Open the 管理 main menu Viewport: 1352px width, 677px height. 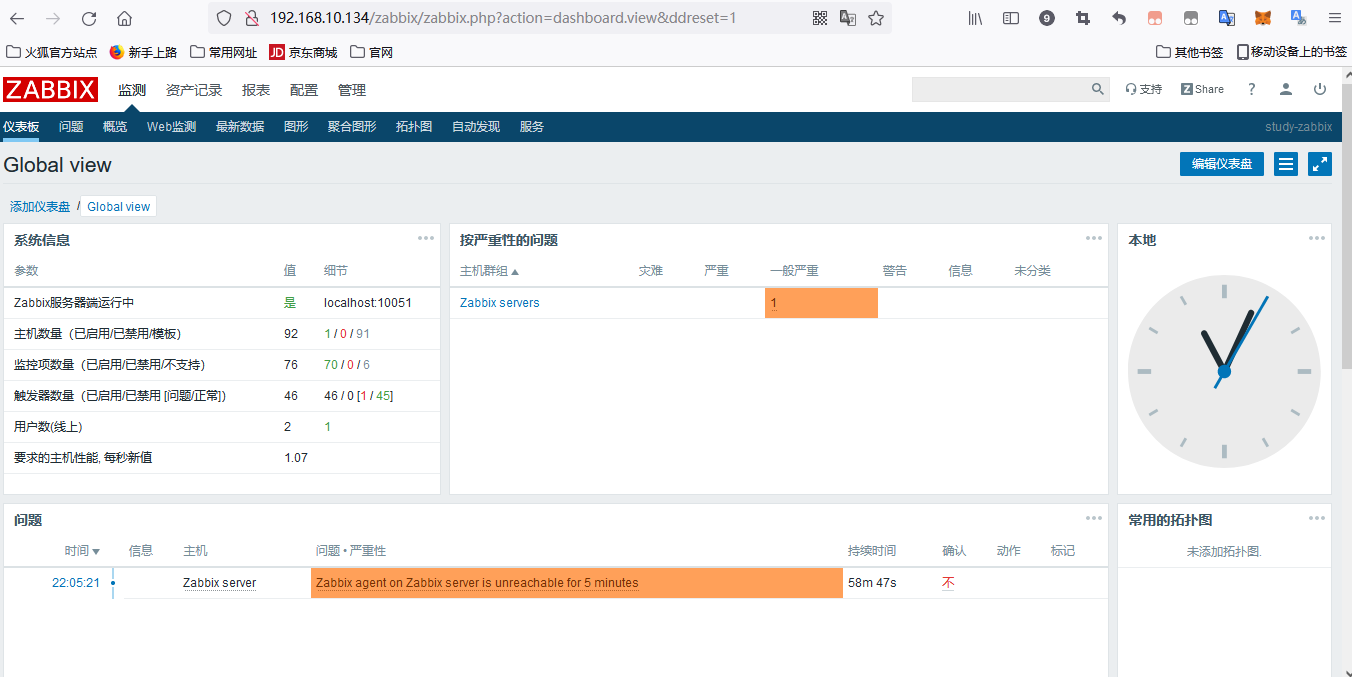tap(352, 90)
